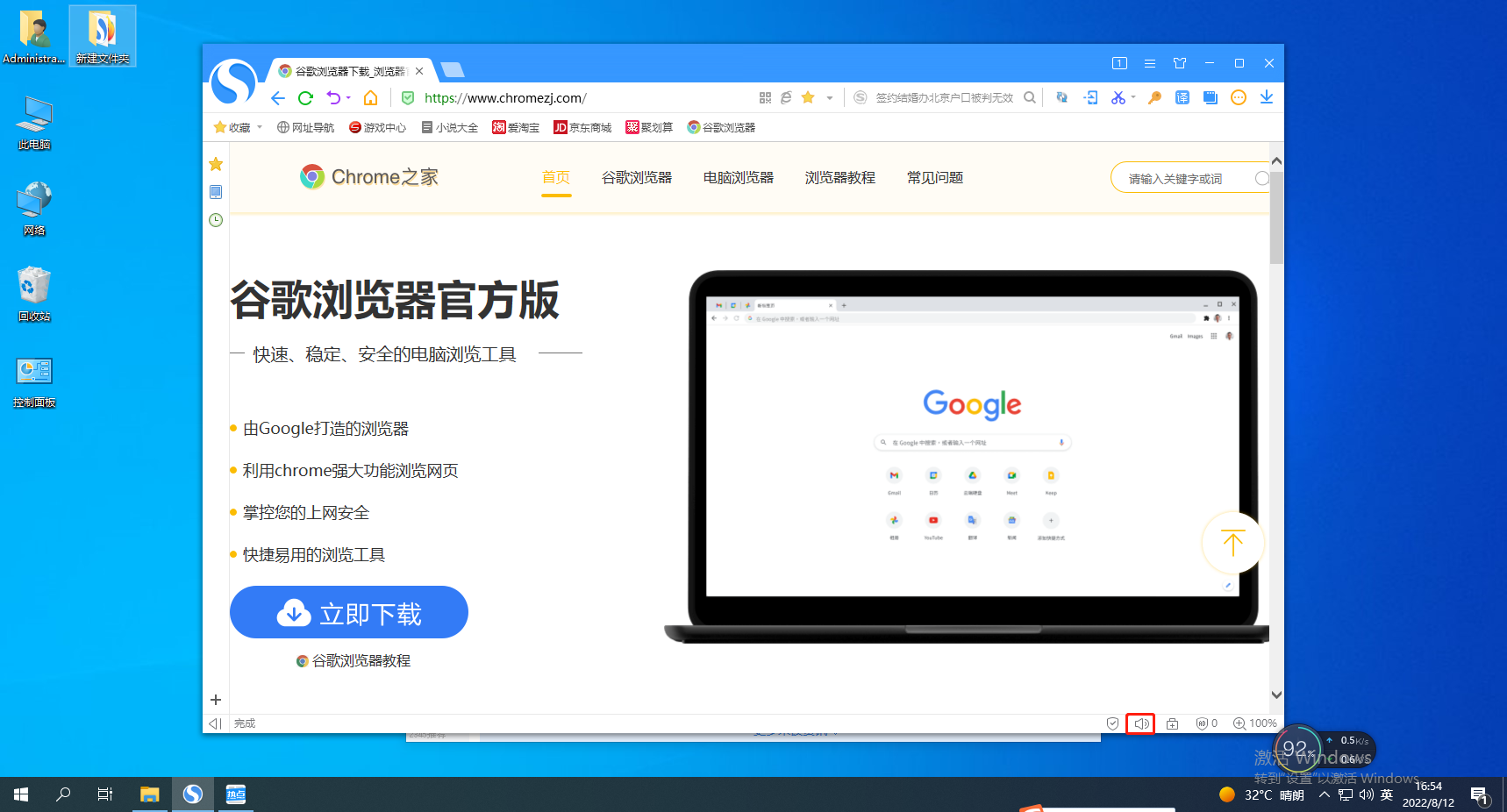Click the Sogou browser taskbar icon
Screen dimensions: 1507x812
tap(193, 794)
